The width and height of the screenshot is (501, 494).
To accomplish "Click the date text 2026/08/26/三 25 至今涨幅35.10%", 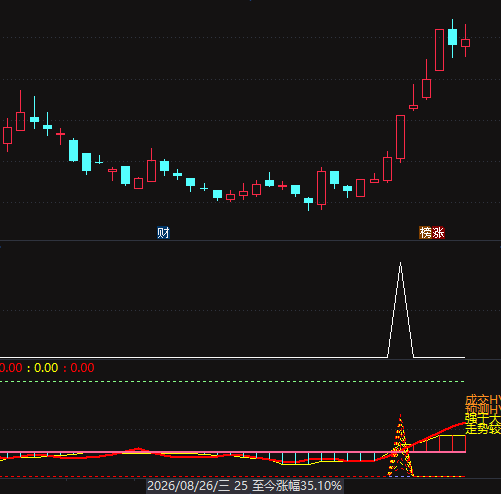I will (244, 486).
